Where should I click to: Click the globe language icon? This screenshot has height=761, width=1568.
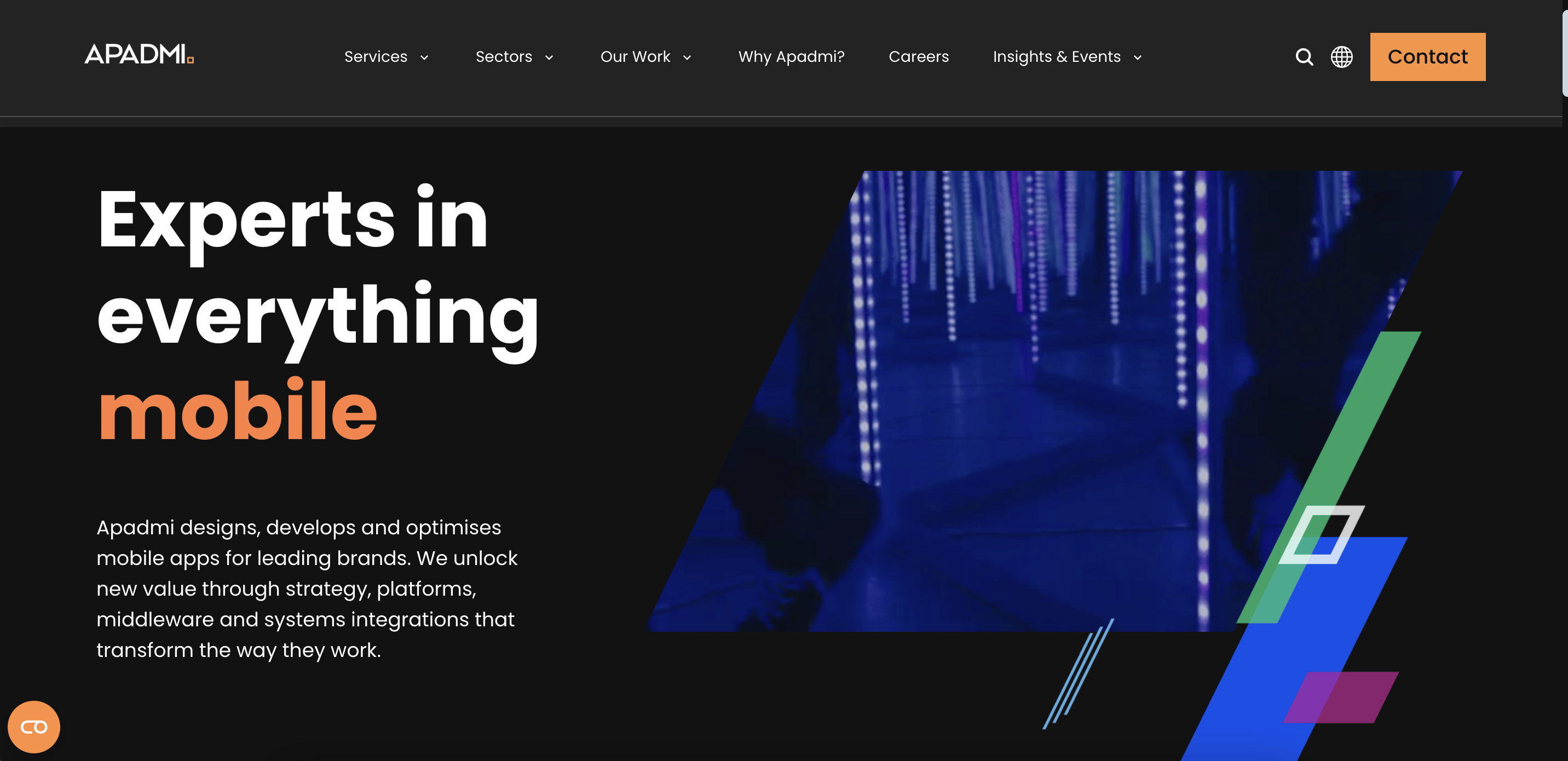(x=1341, y=56)
